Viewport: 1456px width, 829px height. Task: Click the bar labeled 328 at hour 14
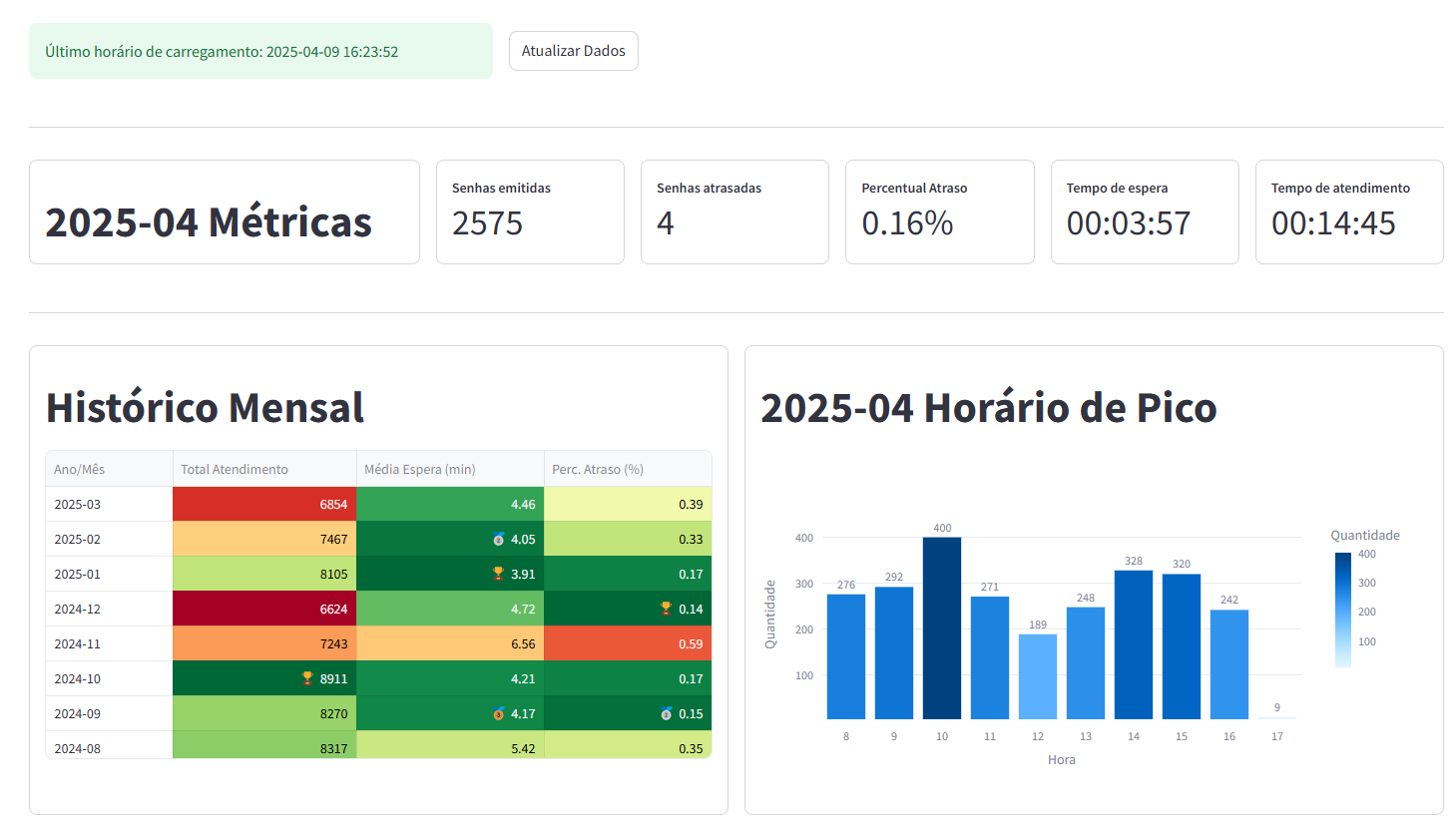point(1134,644)
